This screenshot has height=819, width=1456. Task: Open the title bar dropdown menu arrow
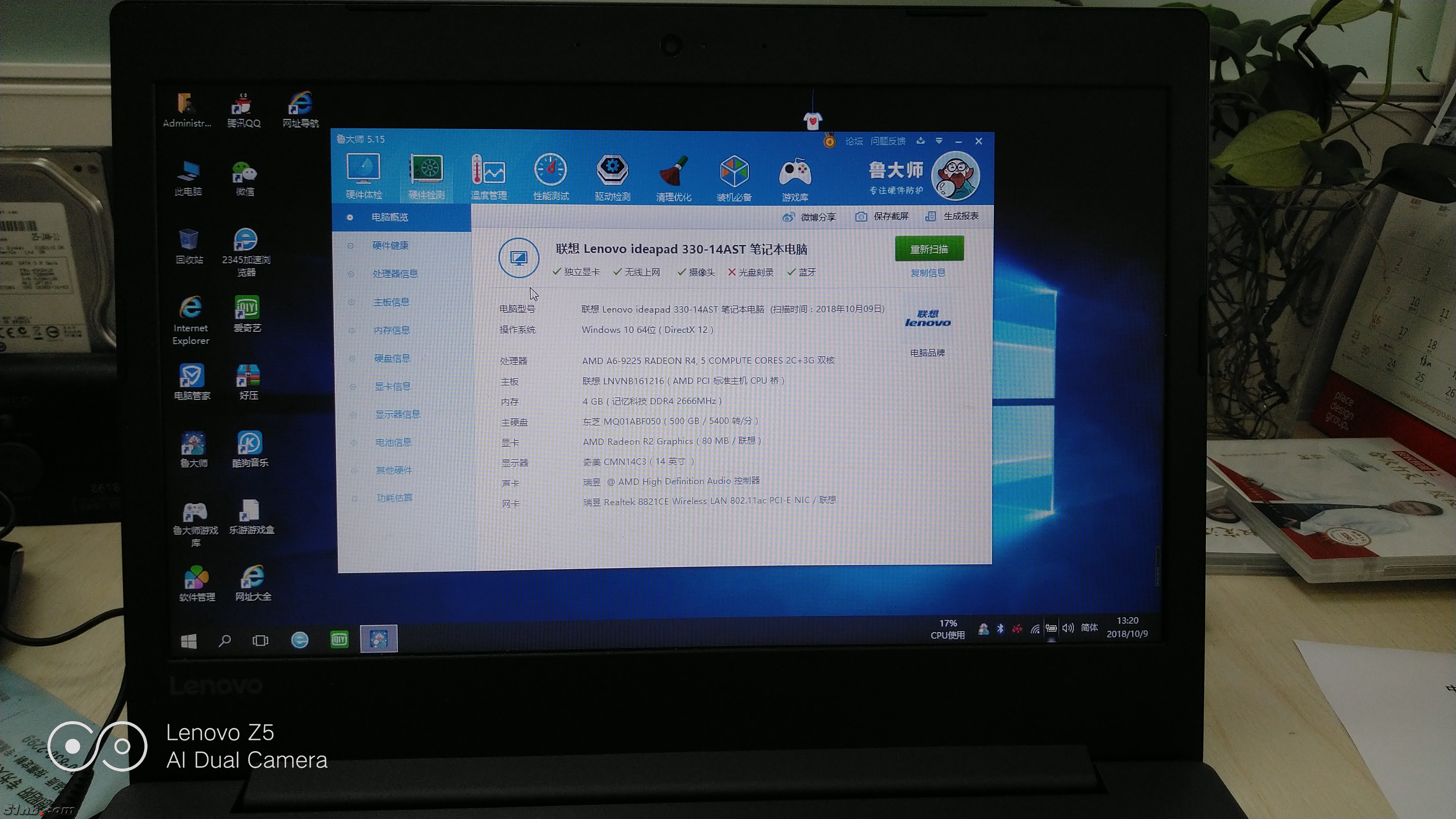(939, 141)
